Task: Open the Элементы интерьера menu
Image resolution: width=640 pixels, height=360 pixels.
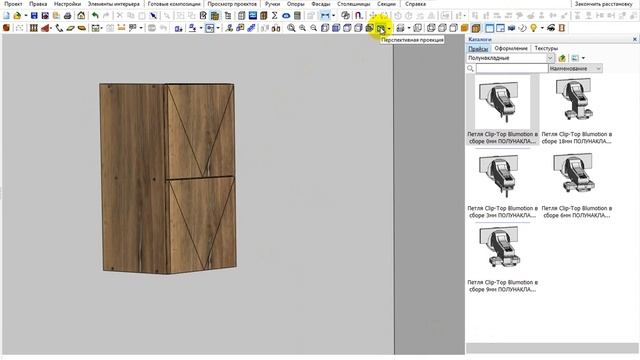Action: tap(113, 4)
